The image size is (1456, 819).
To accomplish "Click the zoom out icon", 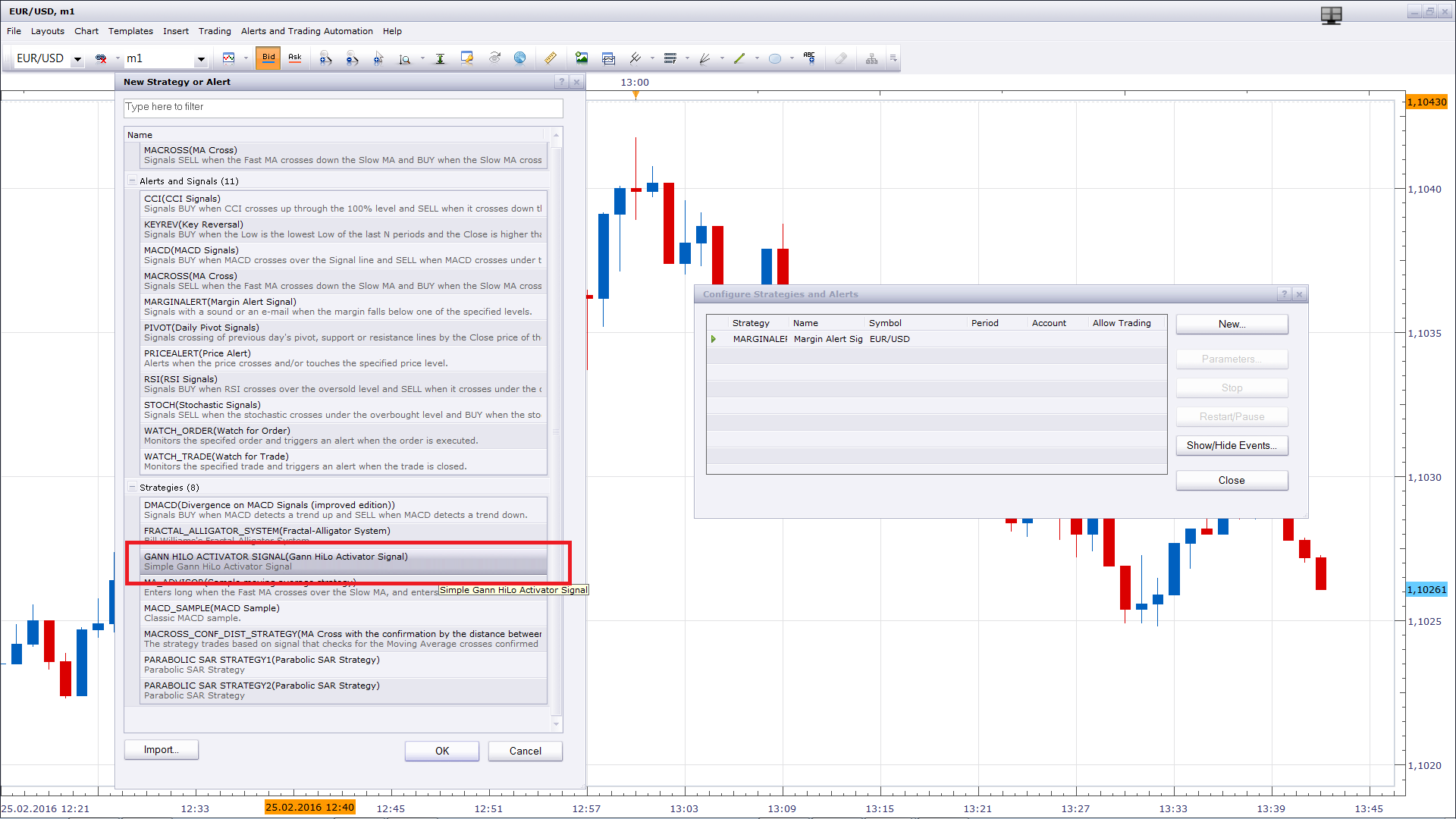I will (352, 58).
